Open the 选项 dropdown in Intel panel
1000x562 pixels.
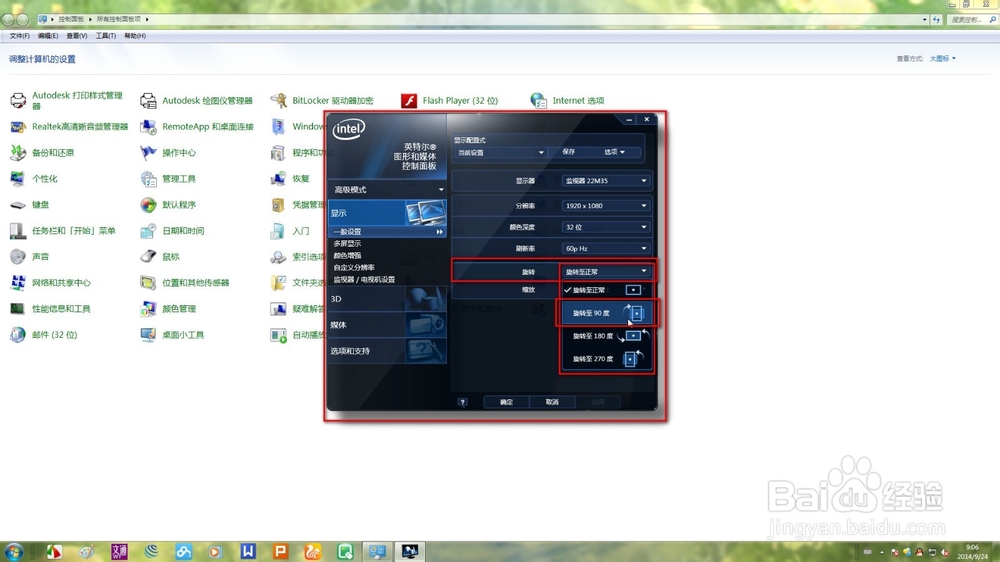click(x=614, y=152)
